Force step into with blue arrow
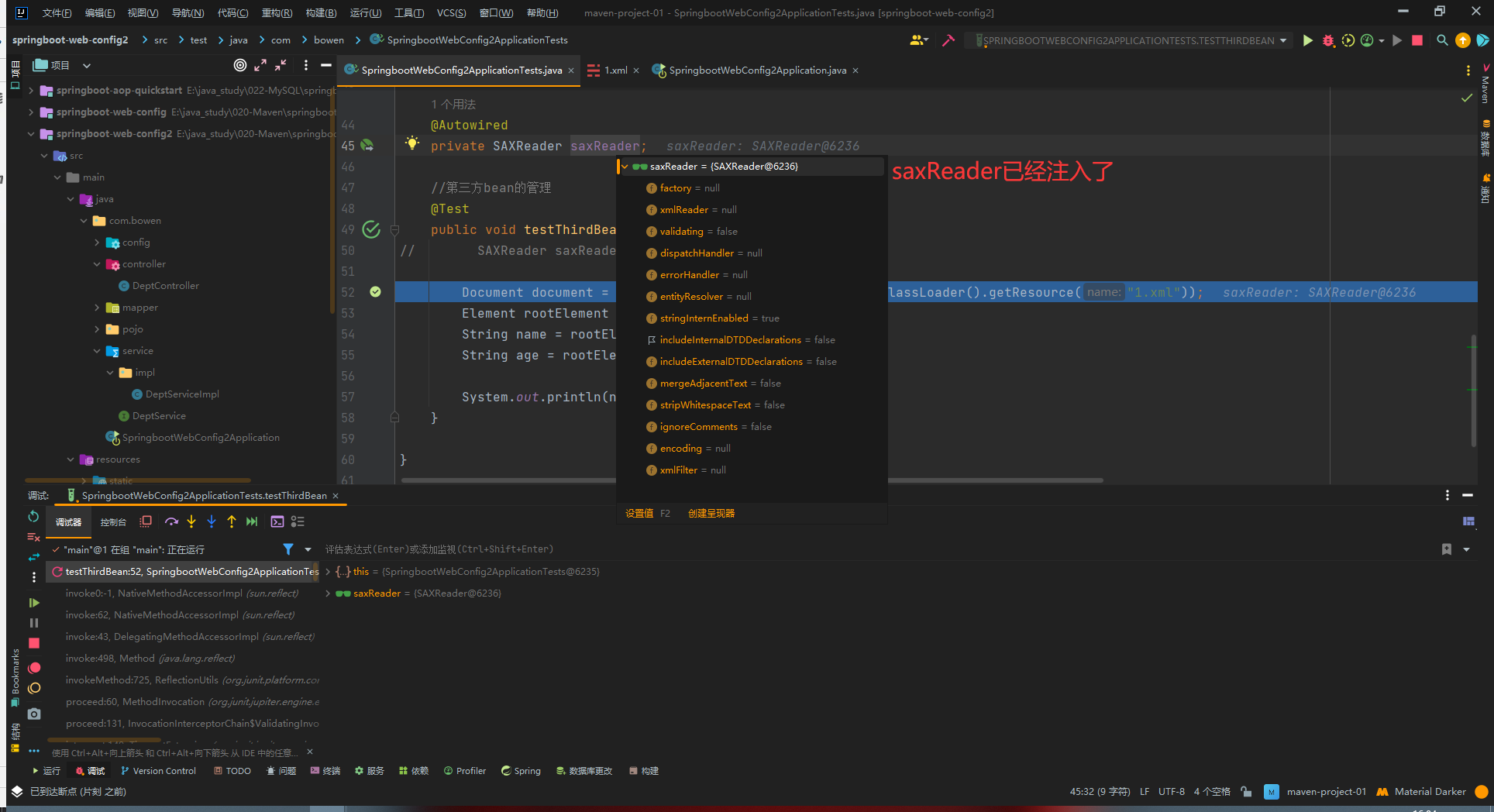 [212, 521]
